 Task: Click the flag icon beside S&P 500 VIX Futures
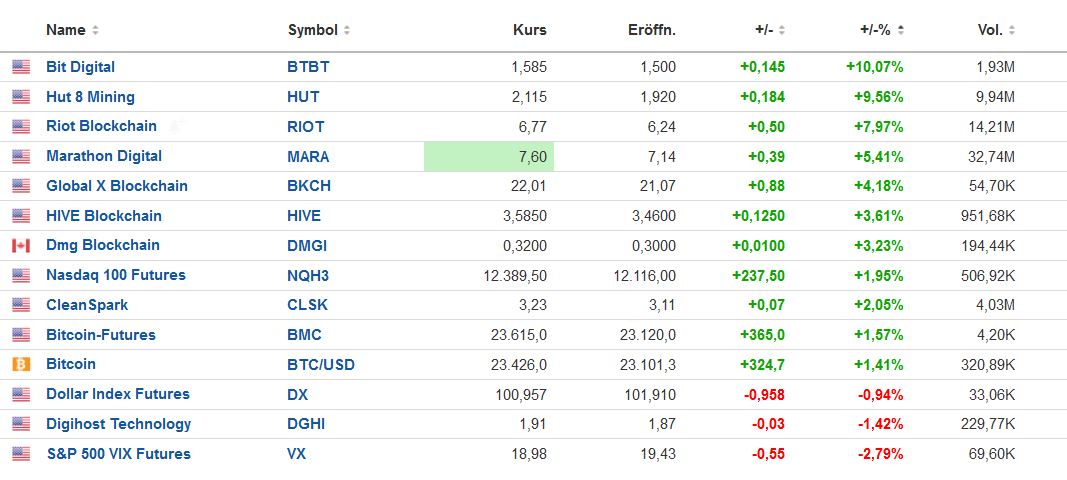(x=21, y=454)
